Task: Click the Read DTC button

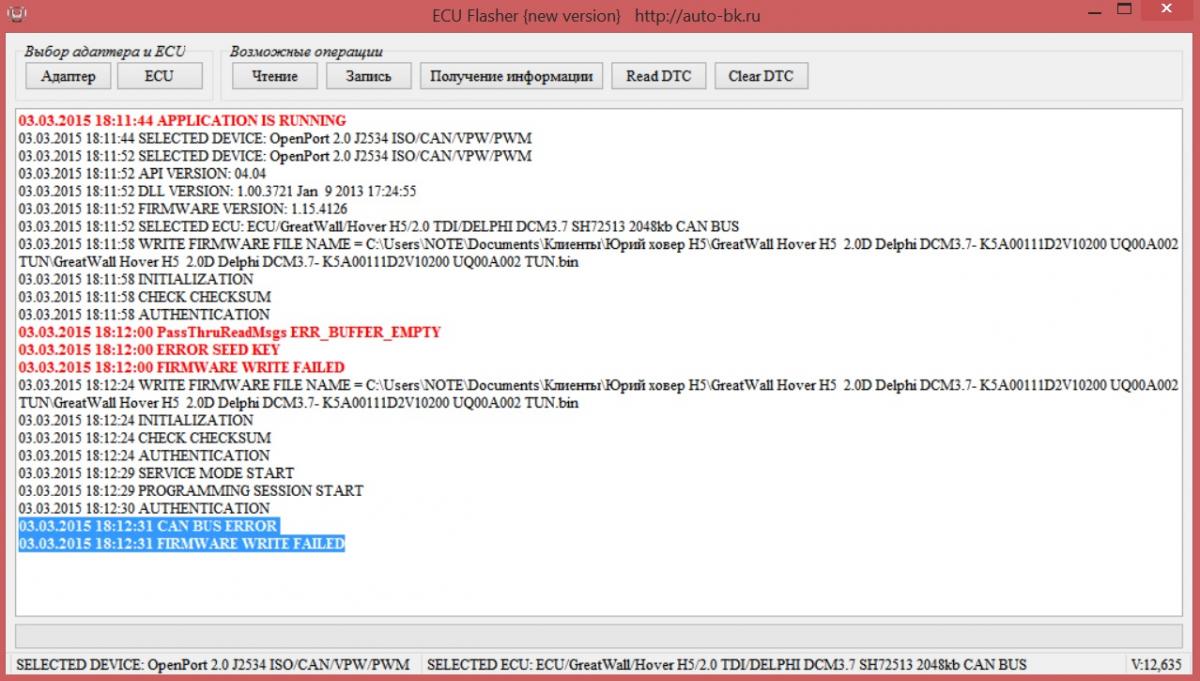Action: pyautogui.click(x=659, y=76)
